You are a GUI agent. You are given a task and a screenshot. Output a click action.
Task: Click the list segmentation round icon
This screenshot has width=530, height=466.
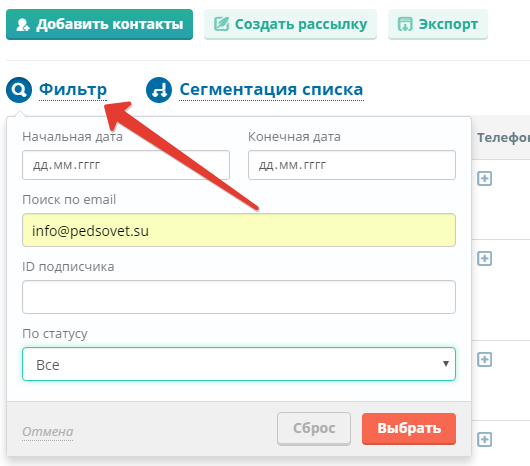[159, 90]
